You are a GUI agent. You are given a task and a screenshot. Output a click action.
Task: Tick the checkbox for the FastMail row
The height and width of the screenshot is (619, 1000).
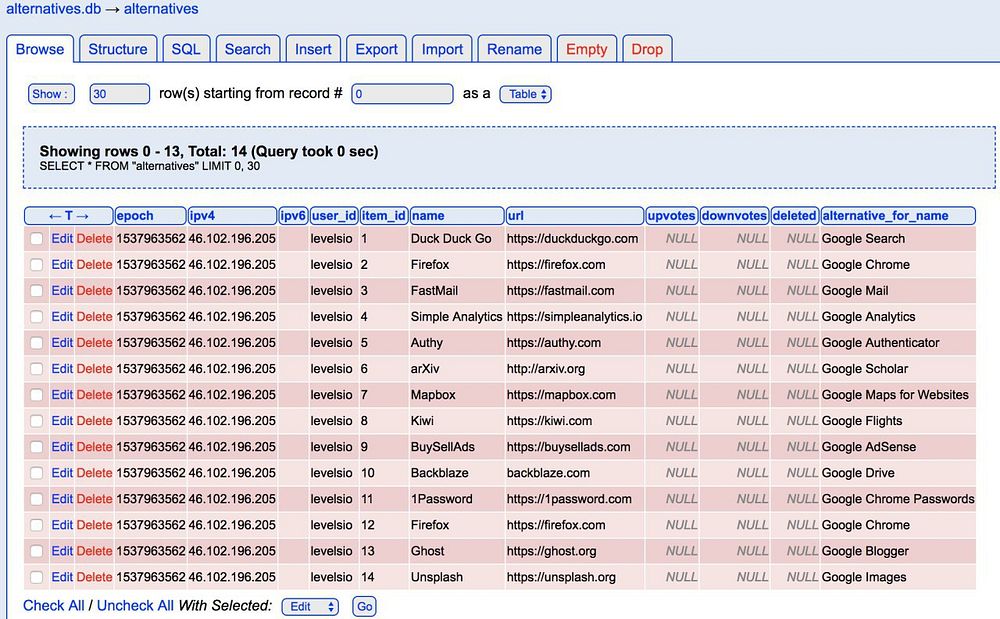[x=36, y=291]
